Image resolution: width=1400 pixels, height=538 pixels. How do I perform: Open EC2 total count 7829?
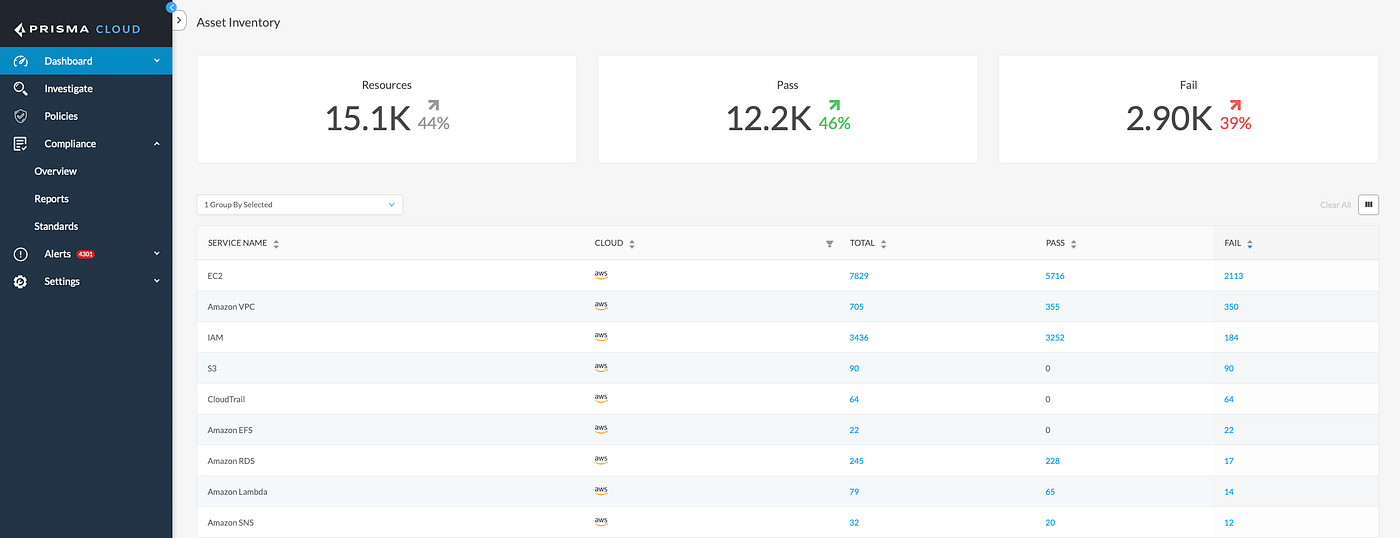click(x=859, y=275)
